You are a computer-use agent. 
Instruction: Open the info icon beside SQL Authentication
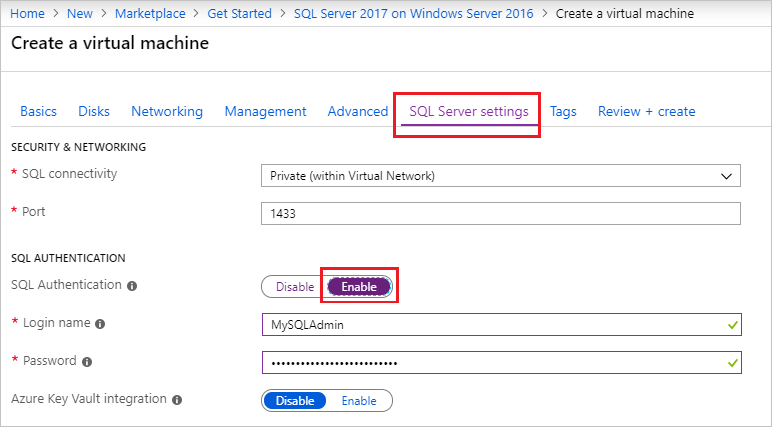tap(132, 286)
